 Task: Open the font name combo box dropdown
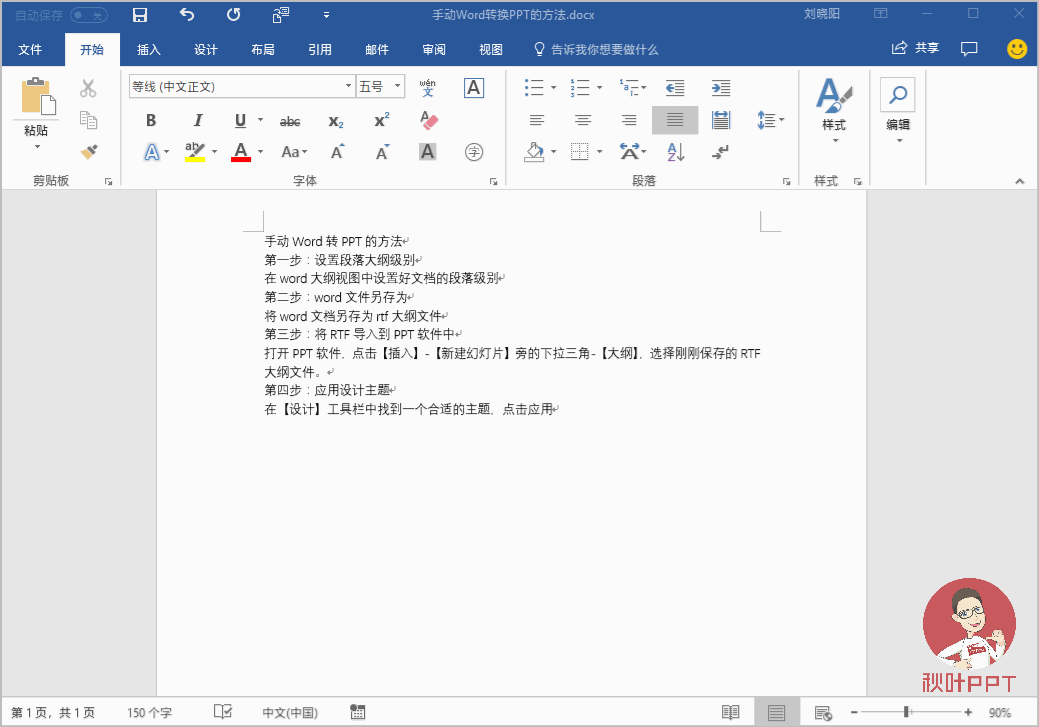pos(348,87)
